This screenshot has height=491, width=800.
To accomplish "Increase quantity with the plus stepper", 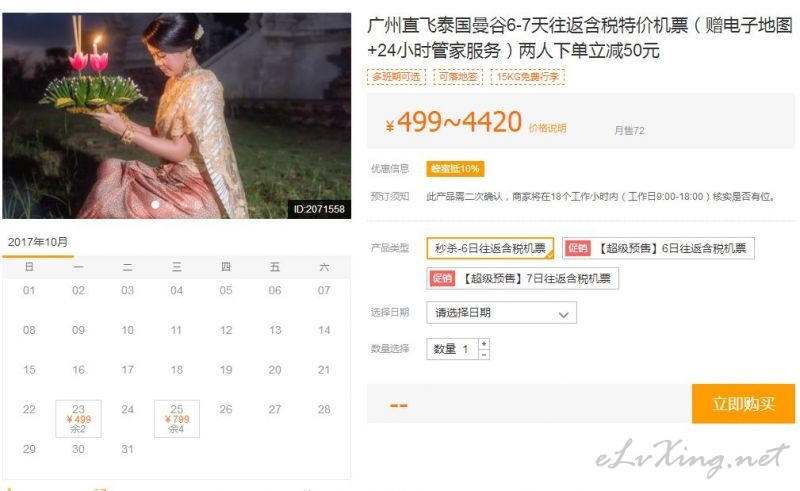I will tap(484, 343).
